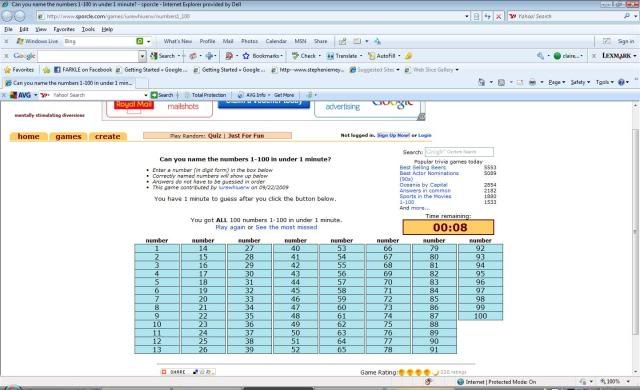This screenshot has height=390, width=640.
Task: Expand the AVG Yahoo Search box dropdown
Action: coord(146,95)
